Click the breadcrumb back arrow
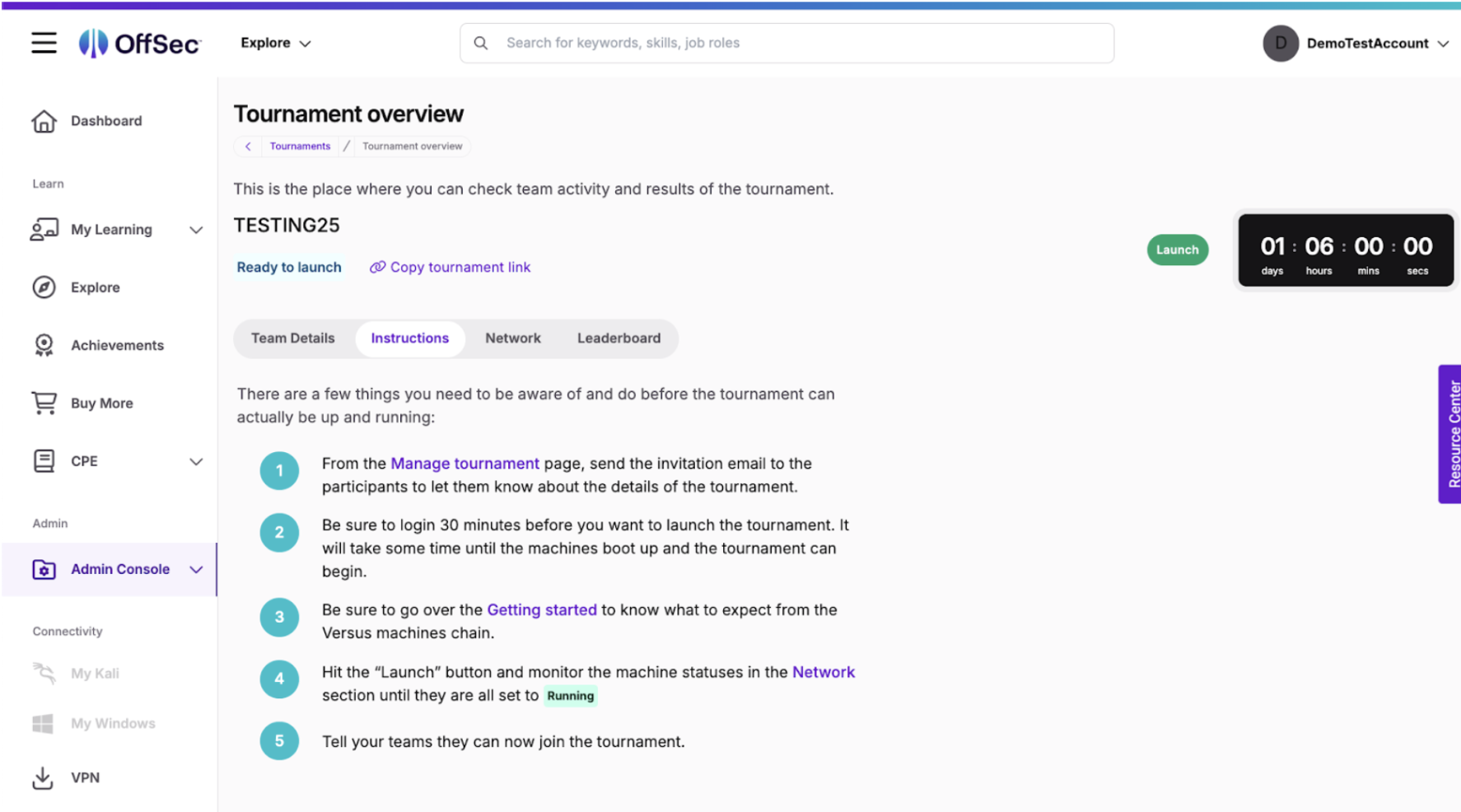Viewport: 1461px width, 812px height. (x=248, y=146)
